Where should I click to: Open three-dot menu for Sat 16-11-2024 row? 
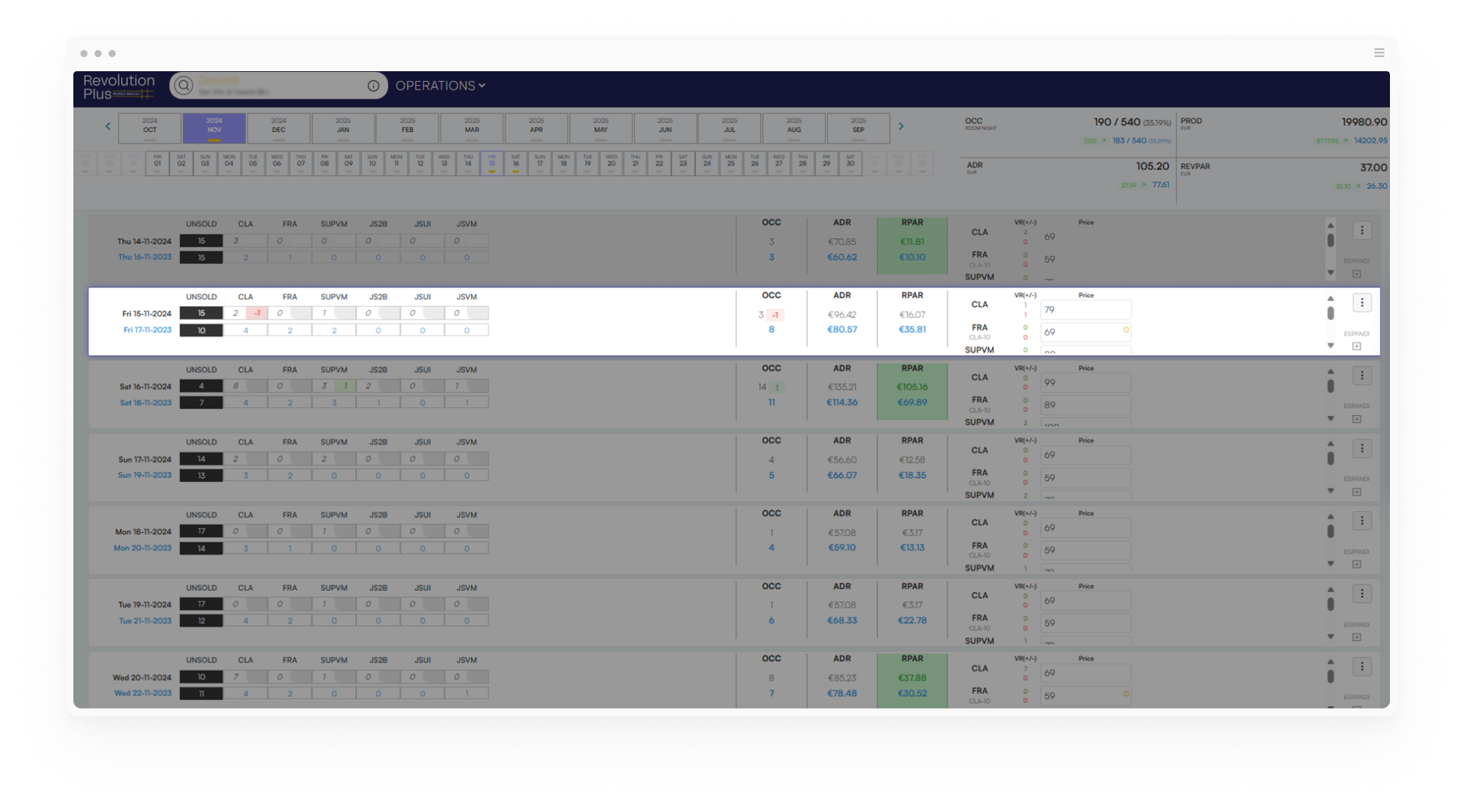pyautogui.click(x=1362, y=376)
